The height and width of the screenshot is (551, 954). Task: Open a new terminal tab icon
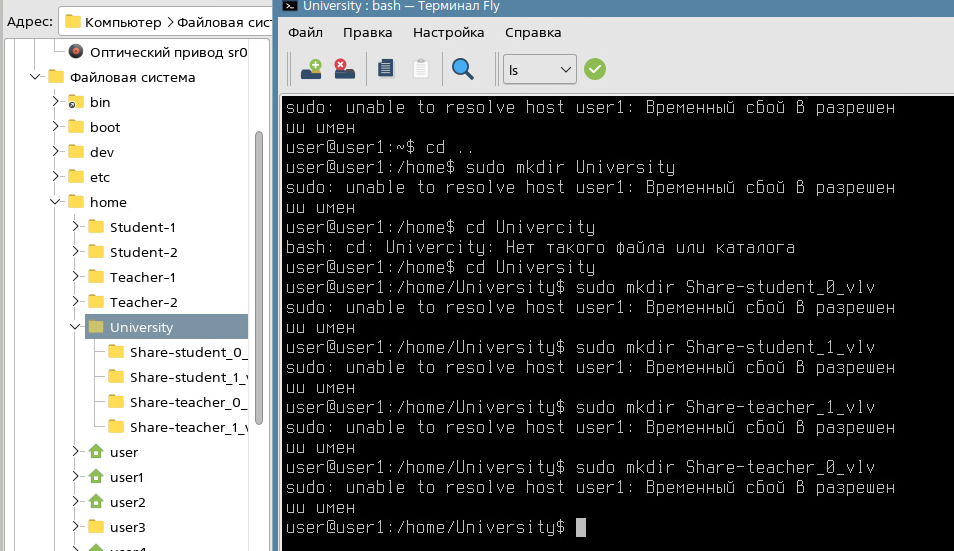tap(312, 69)
